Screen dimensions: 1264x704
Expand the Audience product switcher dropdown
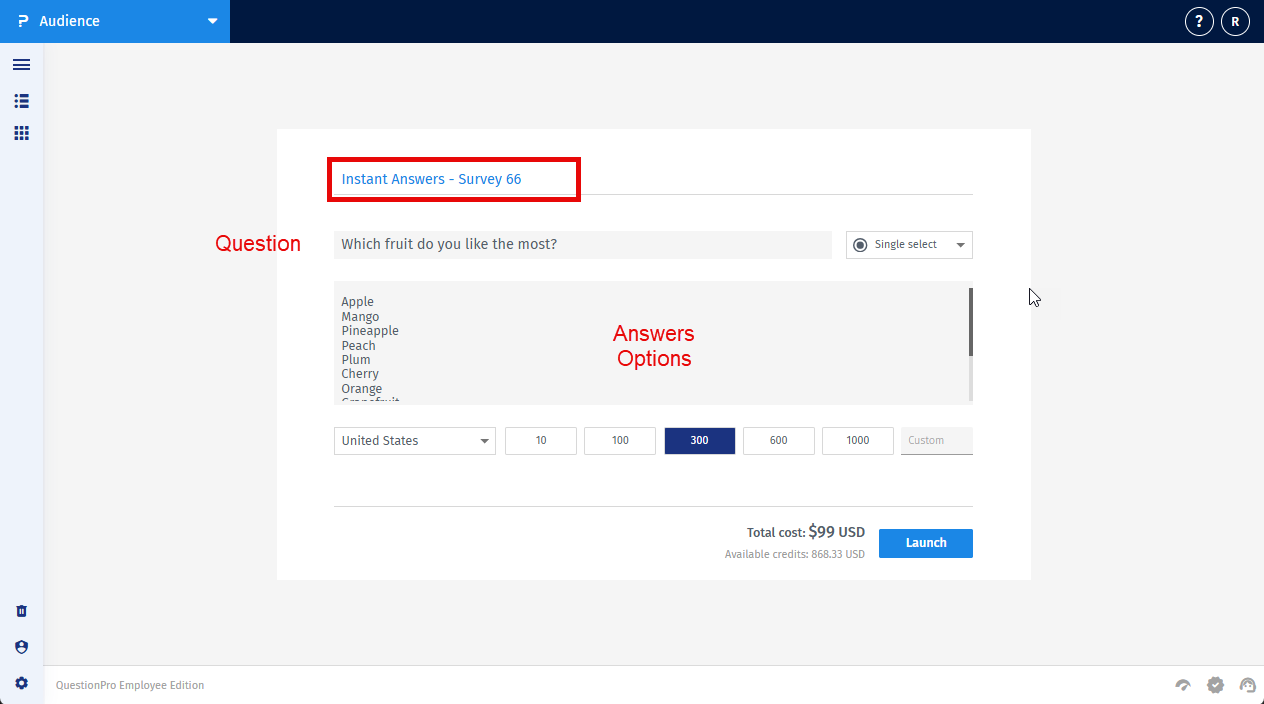point(211,21)
